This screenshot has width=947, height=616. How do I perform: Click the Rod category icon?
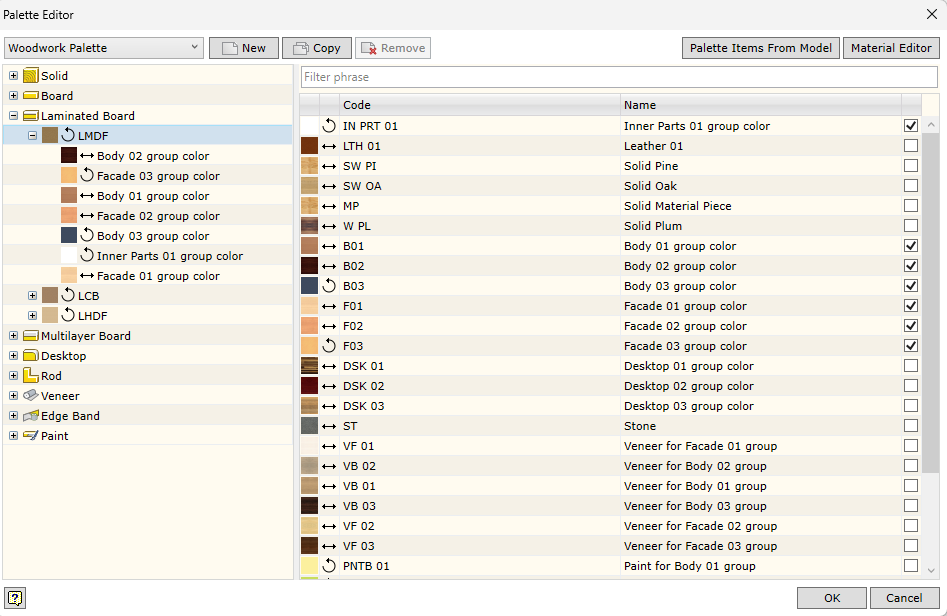(31, 376)
